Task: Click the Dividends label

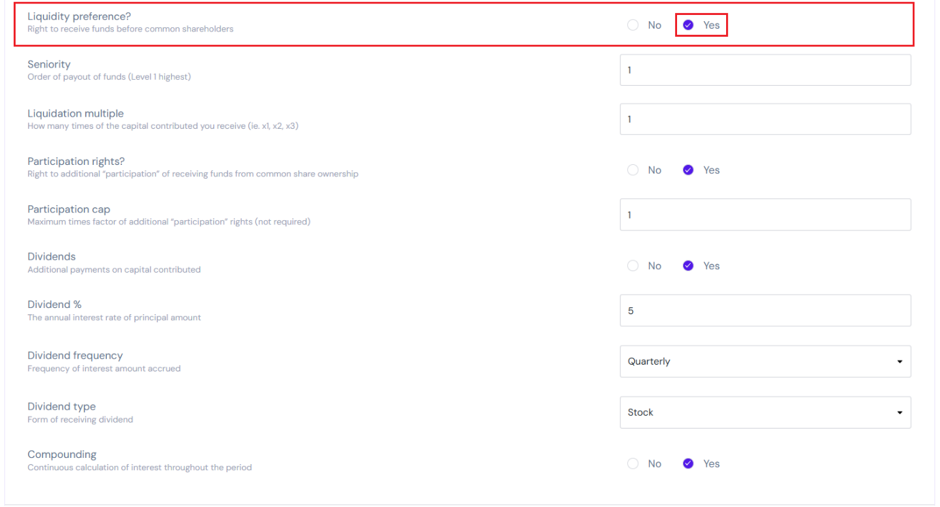Action: (x=52, y=257)
